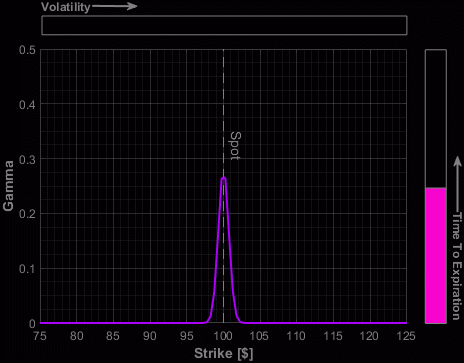The image size is (464, 363).
Task: Click the 0.4 tick on Gamma axis
Action: (x=27, y=105)
